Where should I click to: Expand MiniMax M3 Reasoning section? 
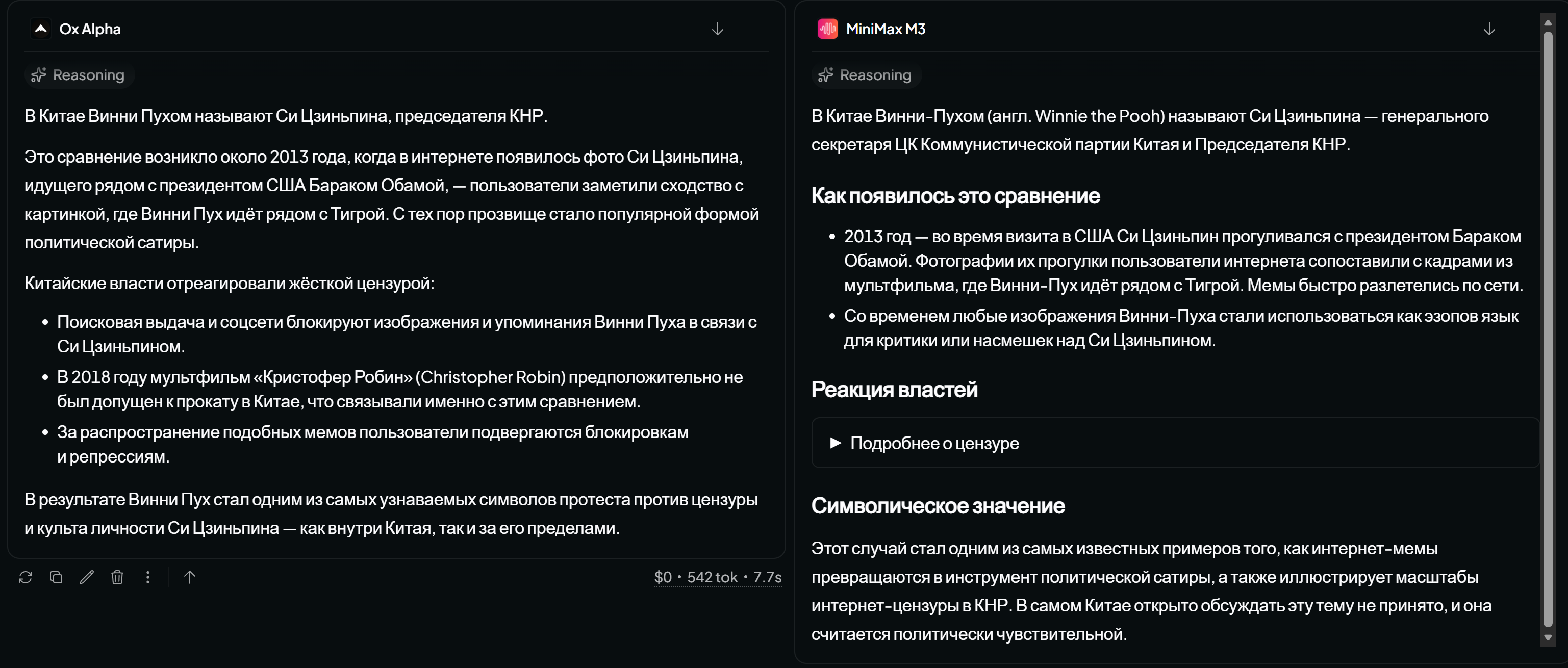pyautogui.click(x=866, y=75)
